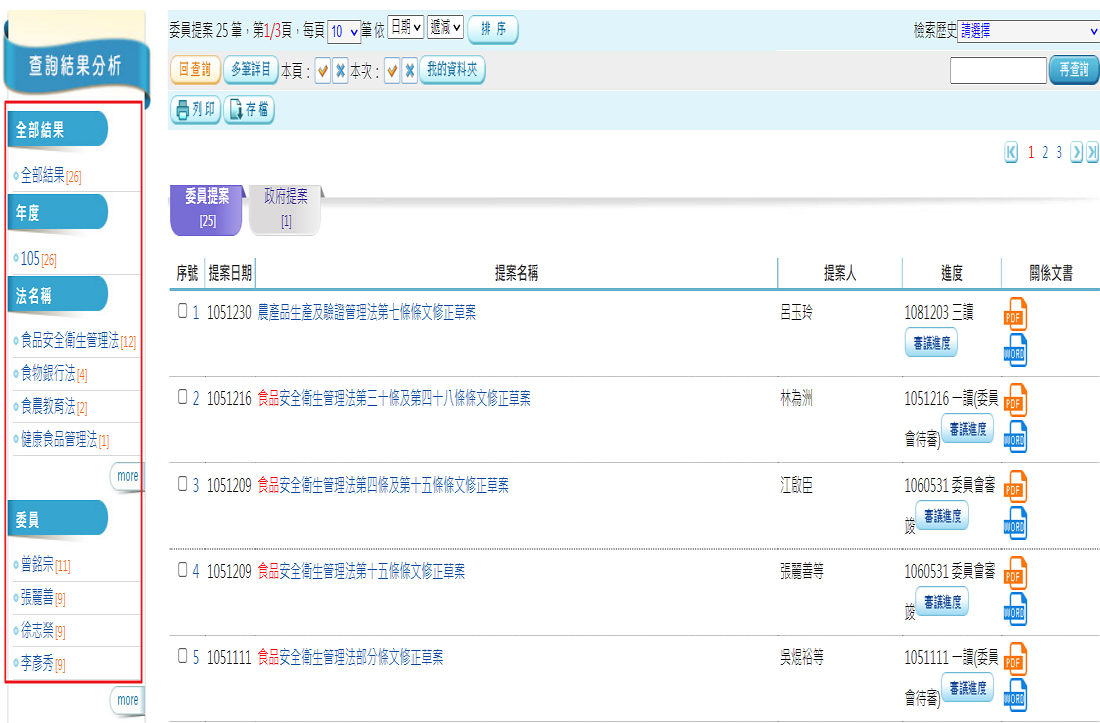1100x723 pixels.
Task: Go to the next page arrow
Action: [1076, 152]
